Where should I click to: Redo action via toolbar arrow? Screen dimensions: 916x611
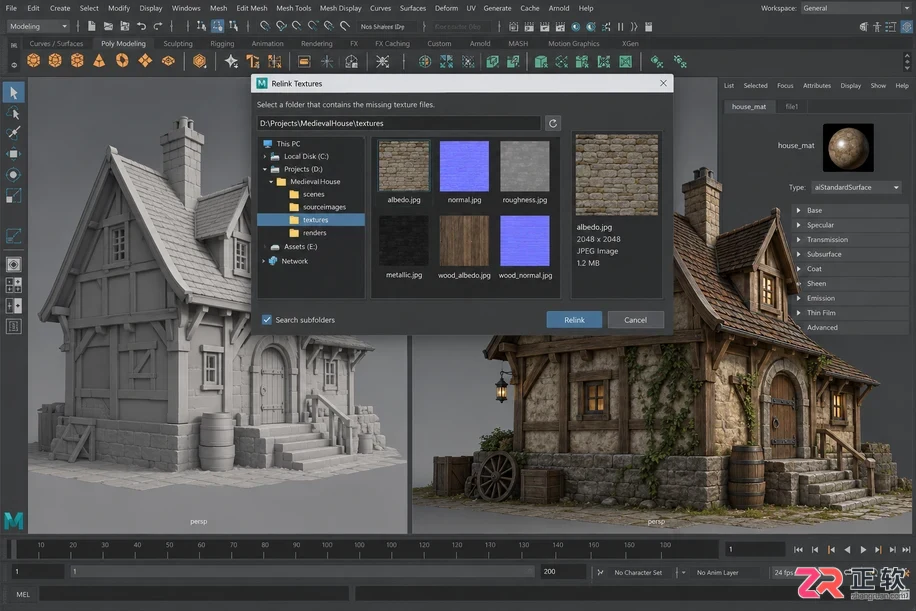(x=158, y=26)
